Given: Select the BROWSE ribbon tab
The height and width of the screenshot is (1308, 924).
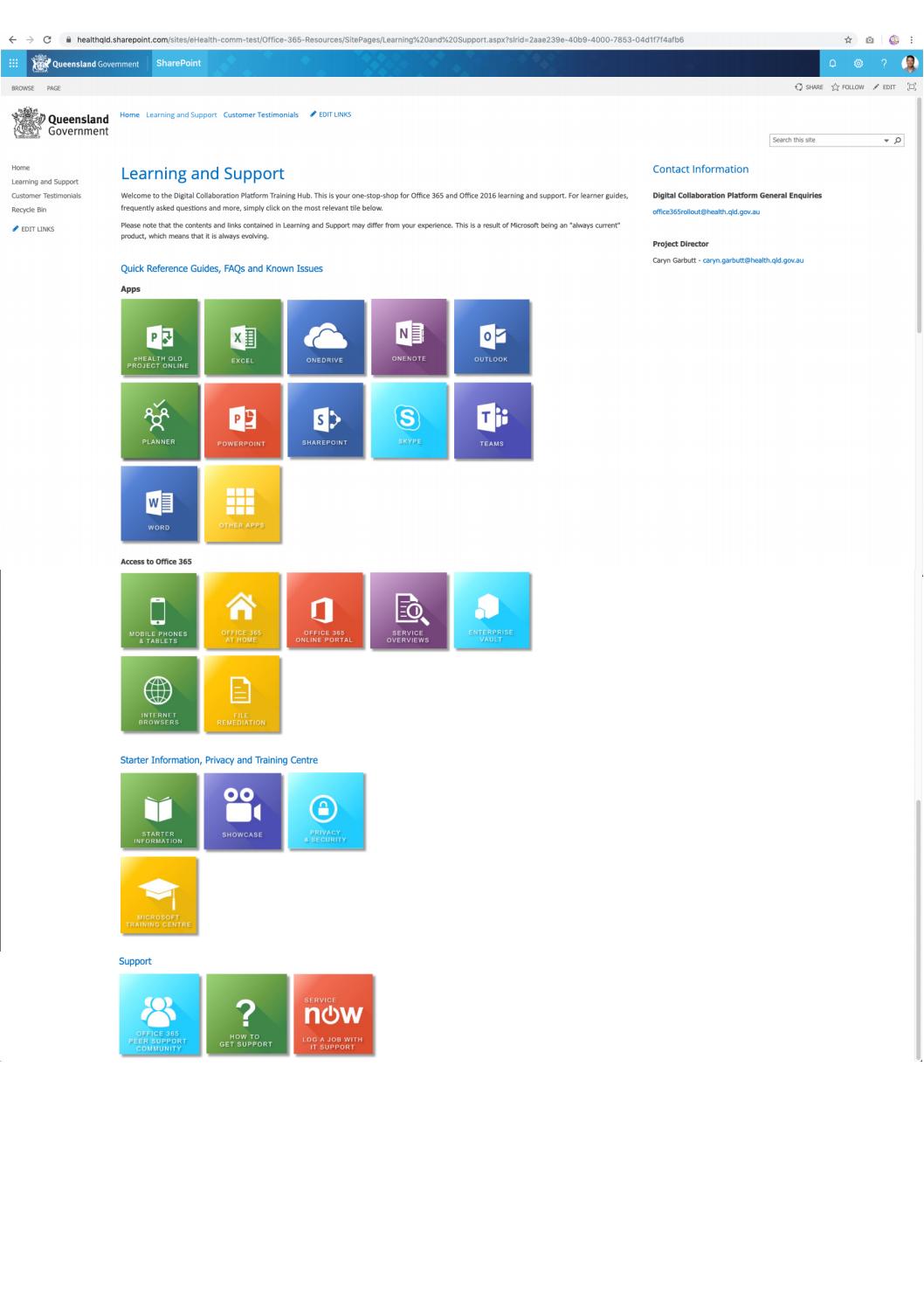Looking at the screenshot, I should pyautogui.click(x=23, y=87).
